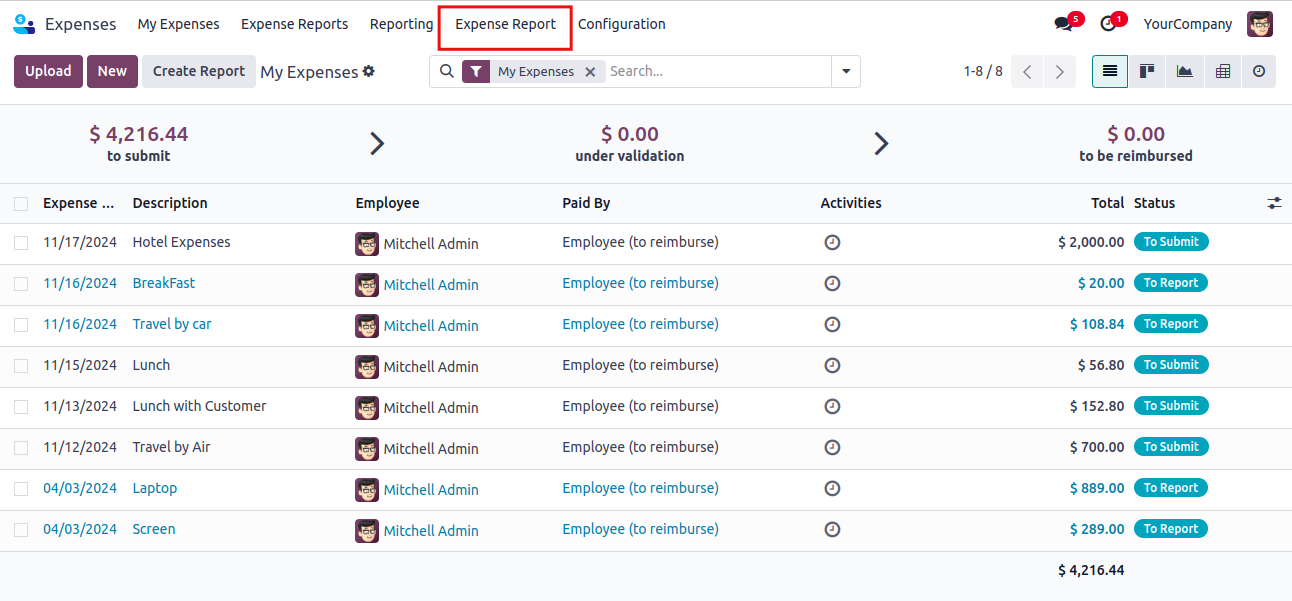Click the Create Report button
Viewport: 1292px width, 601px height.
(x=198, y=71)
